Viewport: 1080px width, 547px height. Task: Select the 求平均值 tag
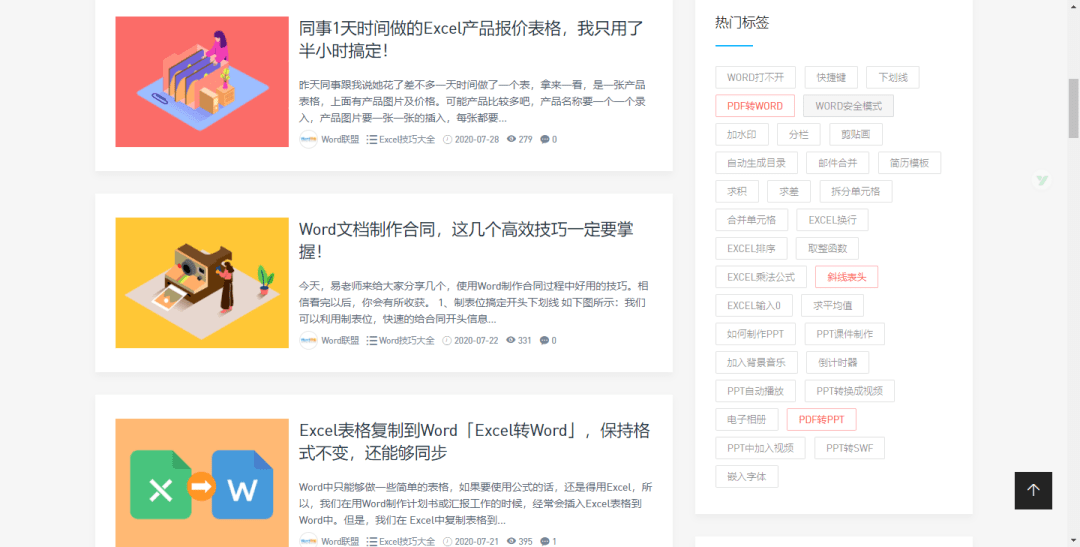tap(833, 305)
